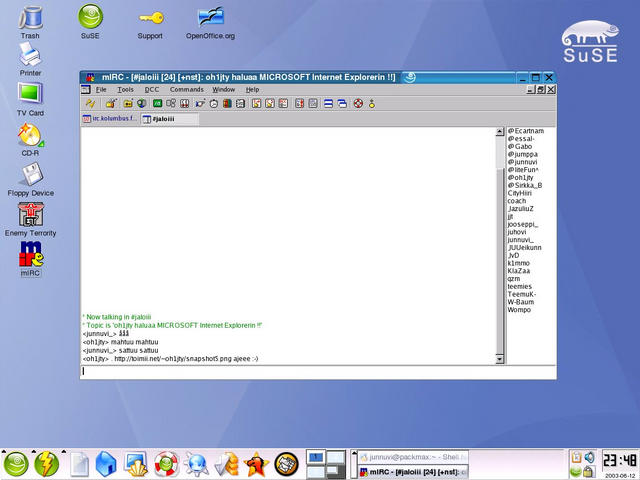
Task: Click the chat scrollbar down arrow
Action: [500, 359]
